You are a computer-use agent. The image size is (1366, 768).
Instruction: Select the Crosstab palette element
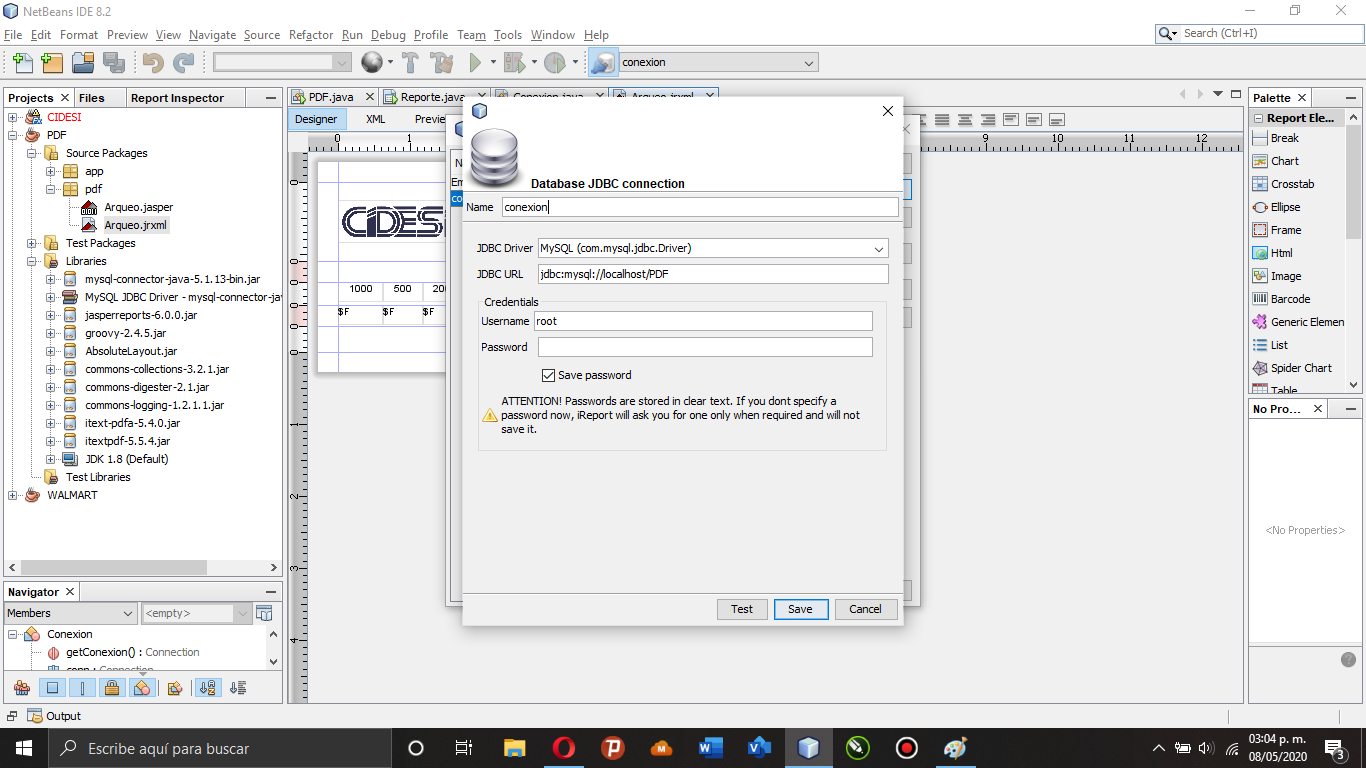(1283, 184)
